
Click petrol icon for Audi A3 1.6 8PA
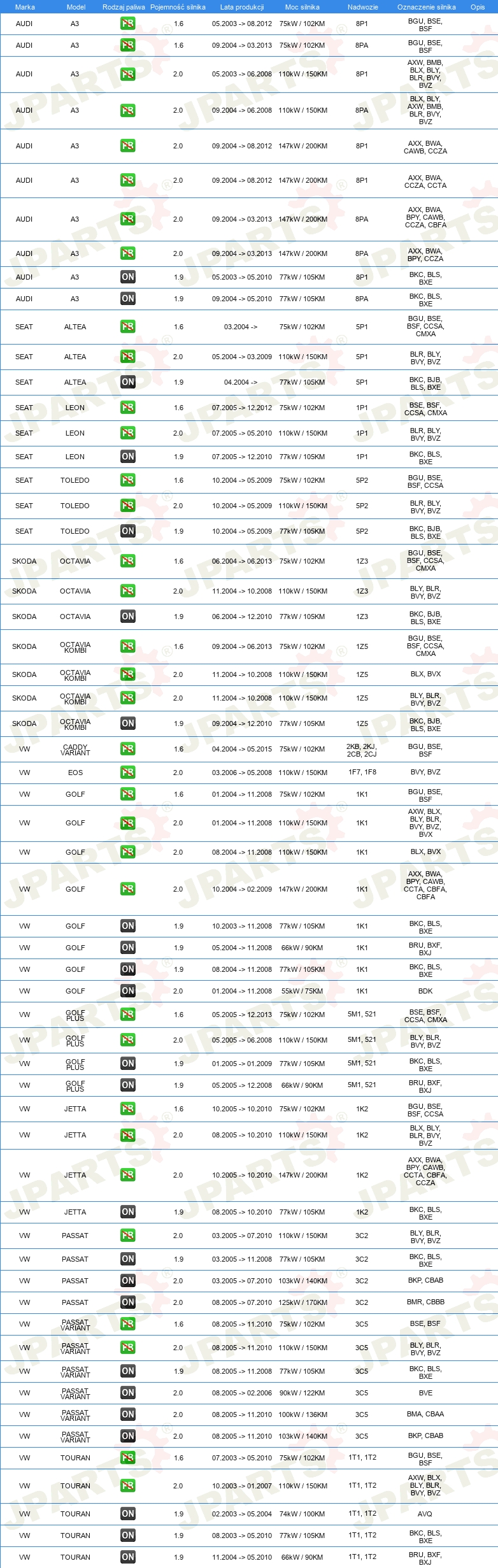click(128, 45)
